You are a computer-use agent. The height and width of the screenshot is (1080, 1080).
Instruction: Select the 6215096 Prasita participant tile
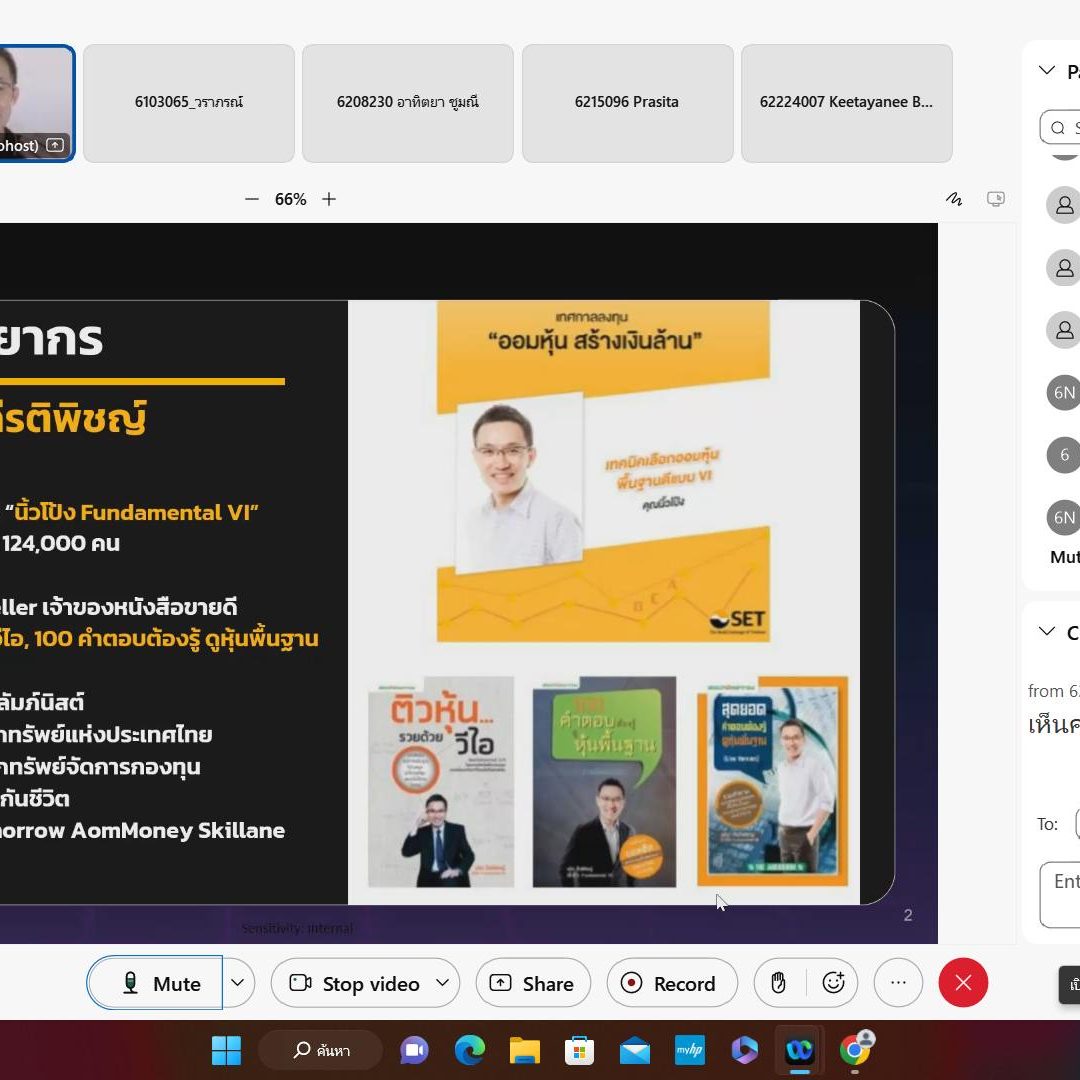point(627,103)
